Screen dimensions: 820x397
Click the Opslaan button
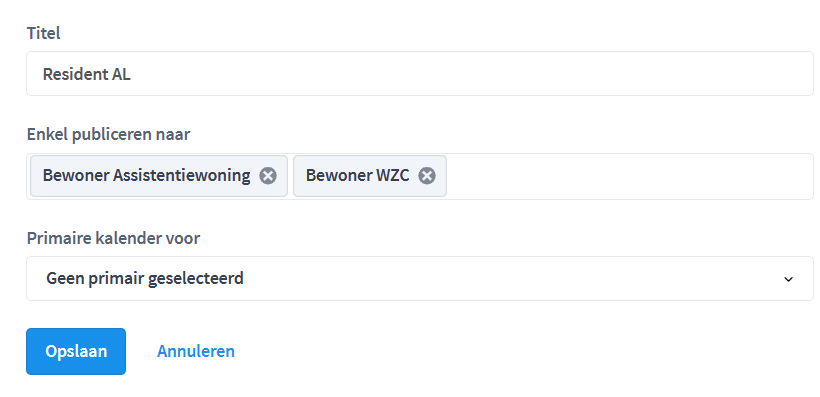[x=76, y=351]
